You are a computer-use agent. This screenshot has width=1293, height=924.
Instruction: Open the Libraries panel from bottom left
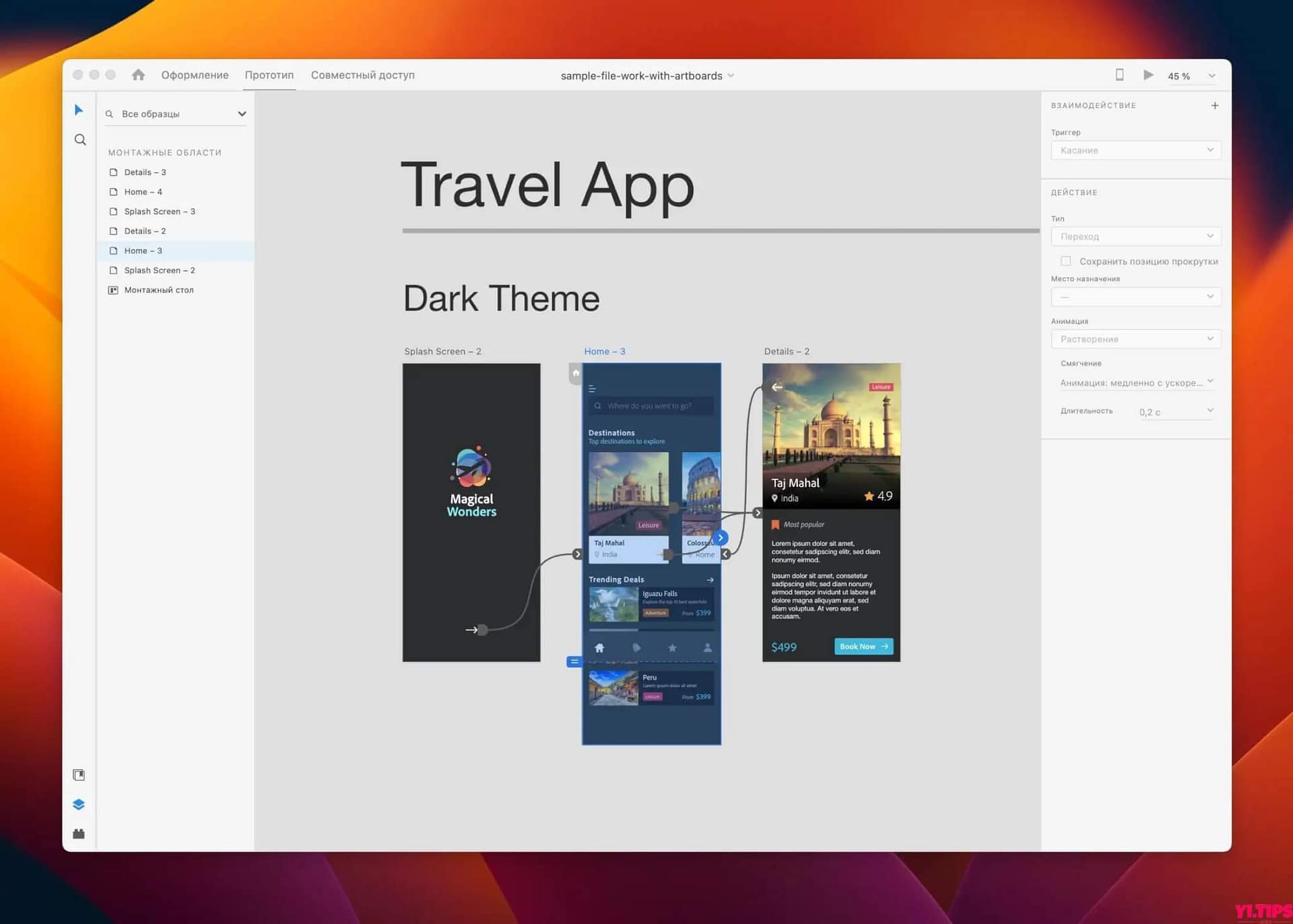tap(79, 774)
